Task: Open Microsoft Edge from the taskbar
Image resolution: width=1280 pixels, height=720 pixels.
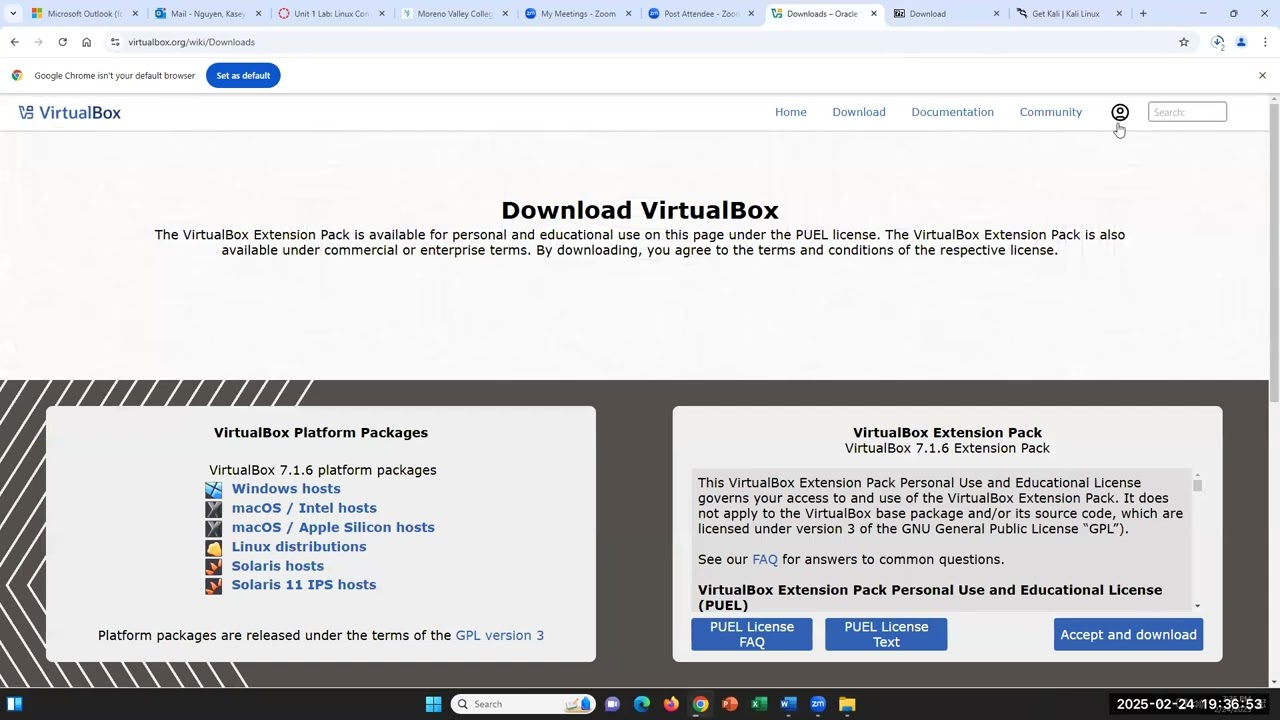Action: (x=642, y=704)
